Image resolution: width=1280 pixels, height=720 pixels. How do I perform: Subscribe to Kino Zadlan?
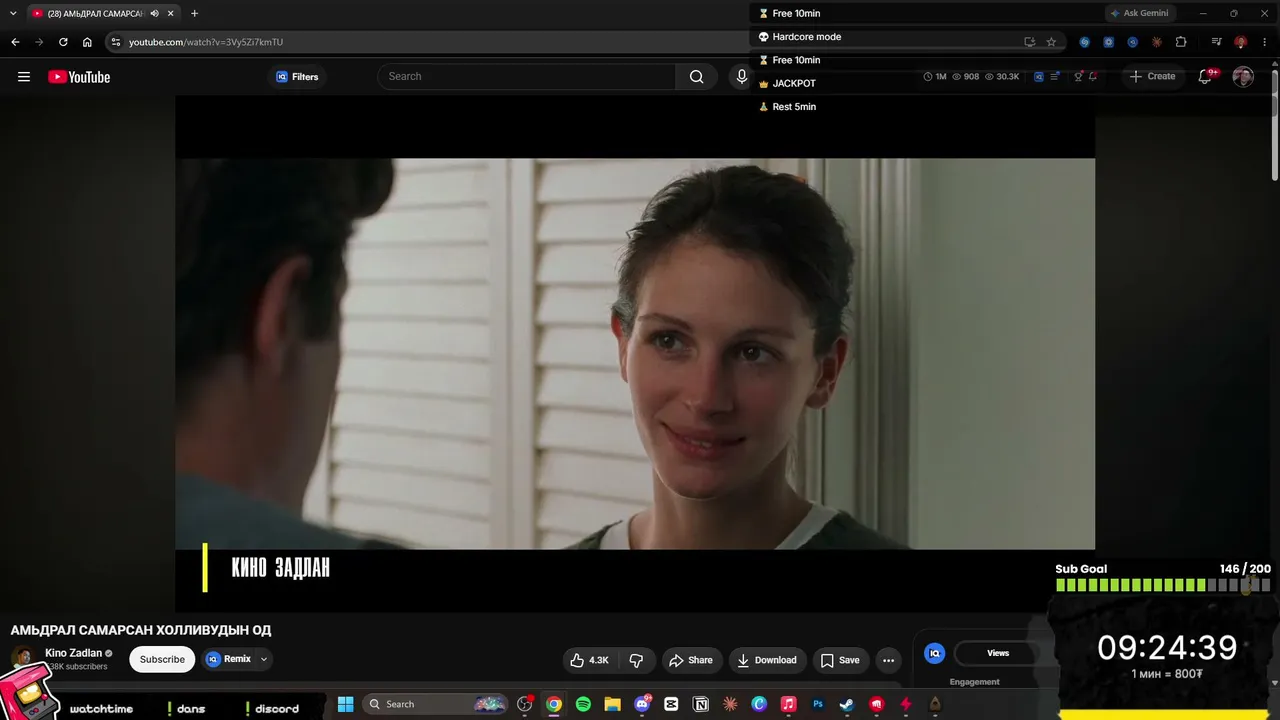point(162,659)
